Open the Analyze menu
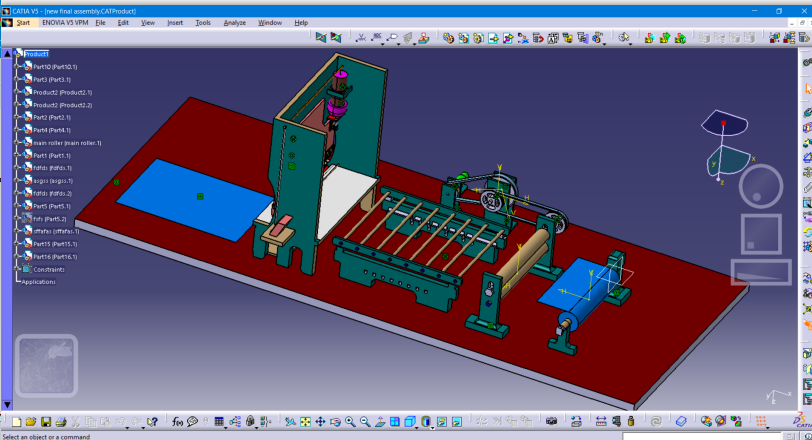This screenshot has height=440, width=812. click(x=235, y=22)
